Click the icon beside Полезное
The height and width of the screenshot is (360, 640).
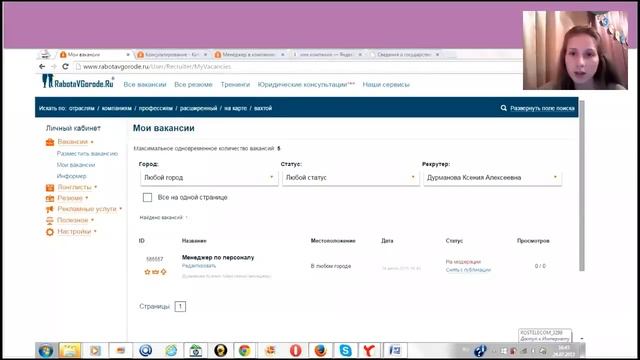tap(50, 220)
